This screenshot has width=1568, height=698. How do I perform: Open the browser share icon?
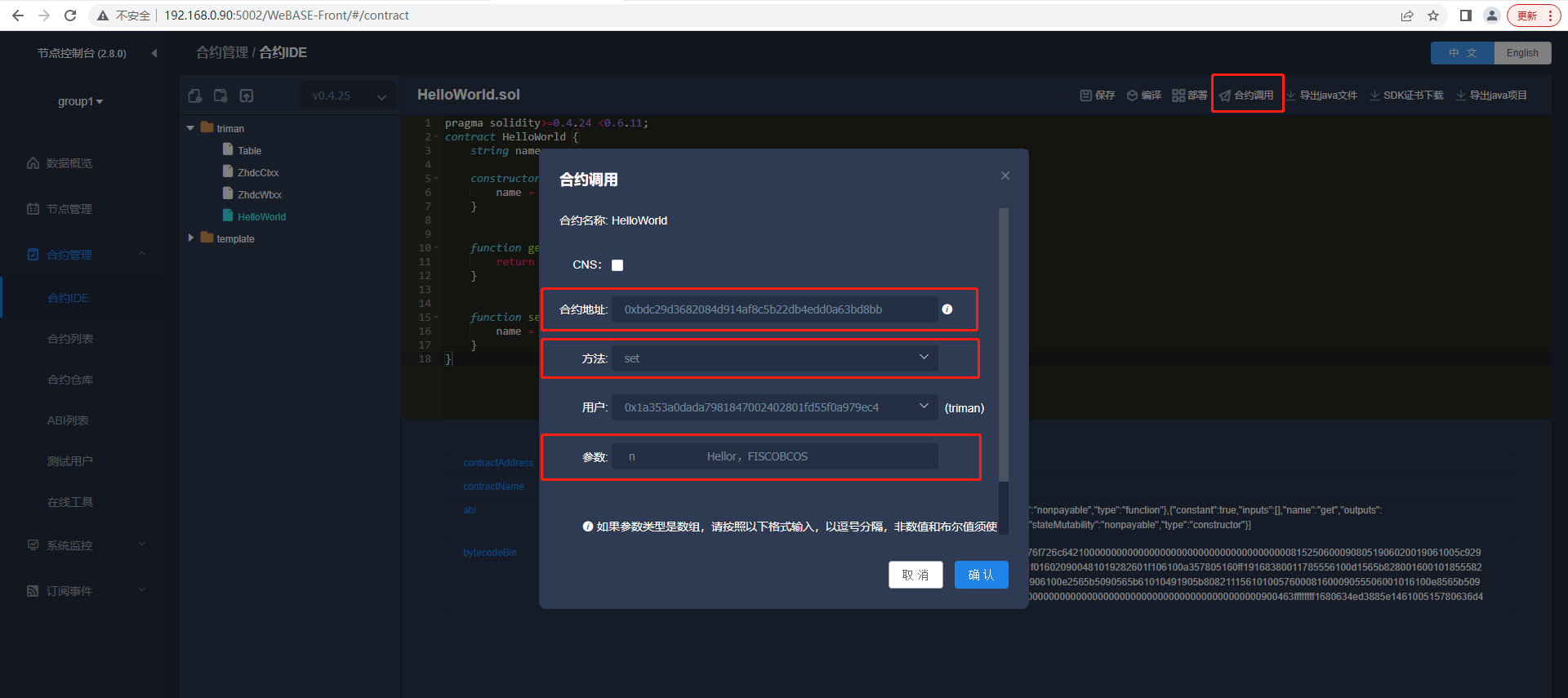(x=1407, y=16)
